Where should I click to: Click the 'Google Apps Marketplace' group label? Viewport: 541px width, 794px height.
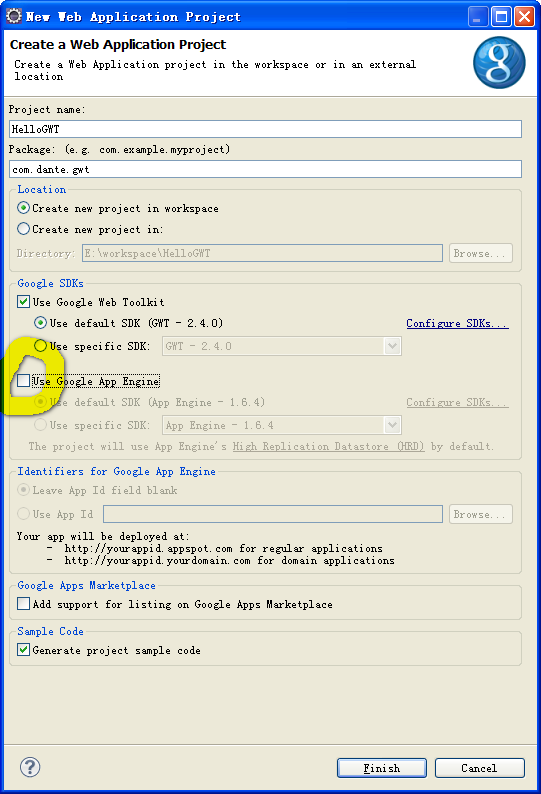click(x=86, y=585)
